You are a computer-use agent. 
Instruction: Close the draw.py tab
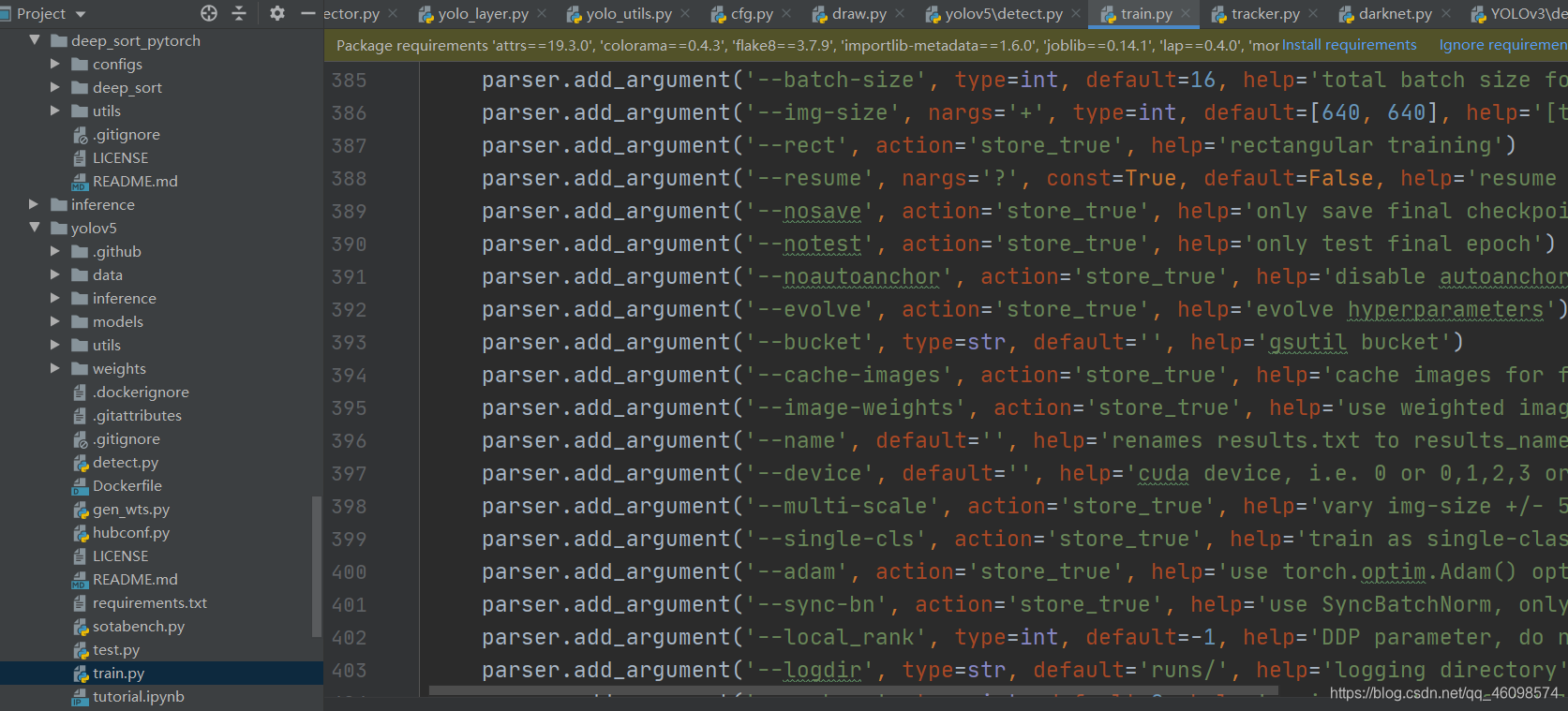(900, 14)
